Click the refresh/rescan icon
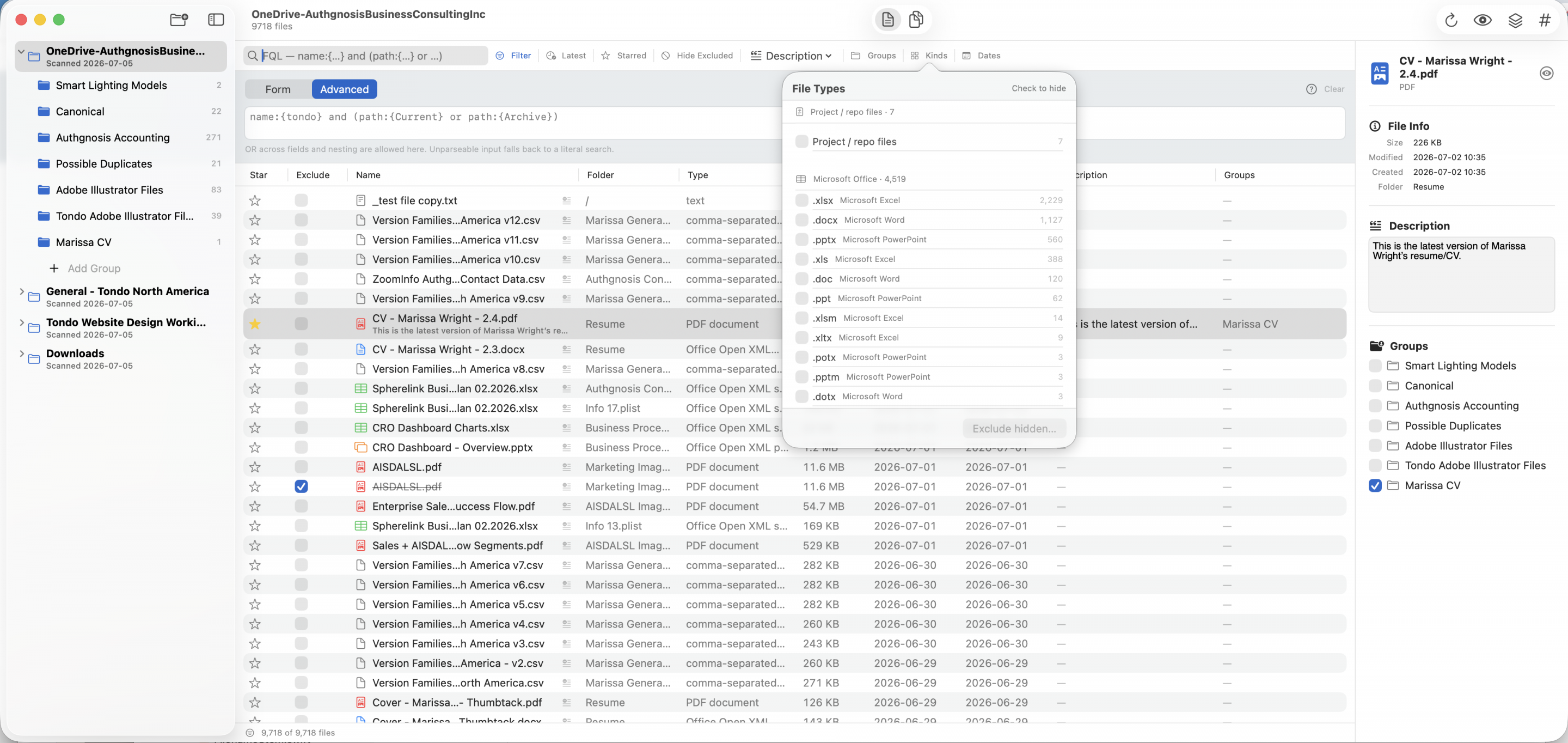The width and height of the screenshot is (1568, 743). point(1451,20)
